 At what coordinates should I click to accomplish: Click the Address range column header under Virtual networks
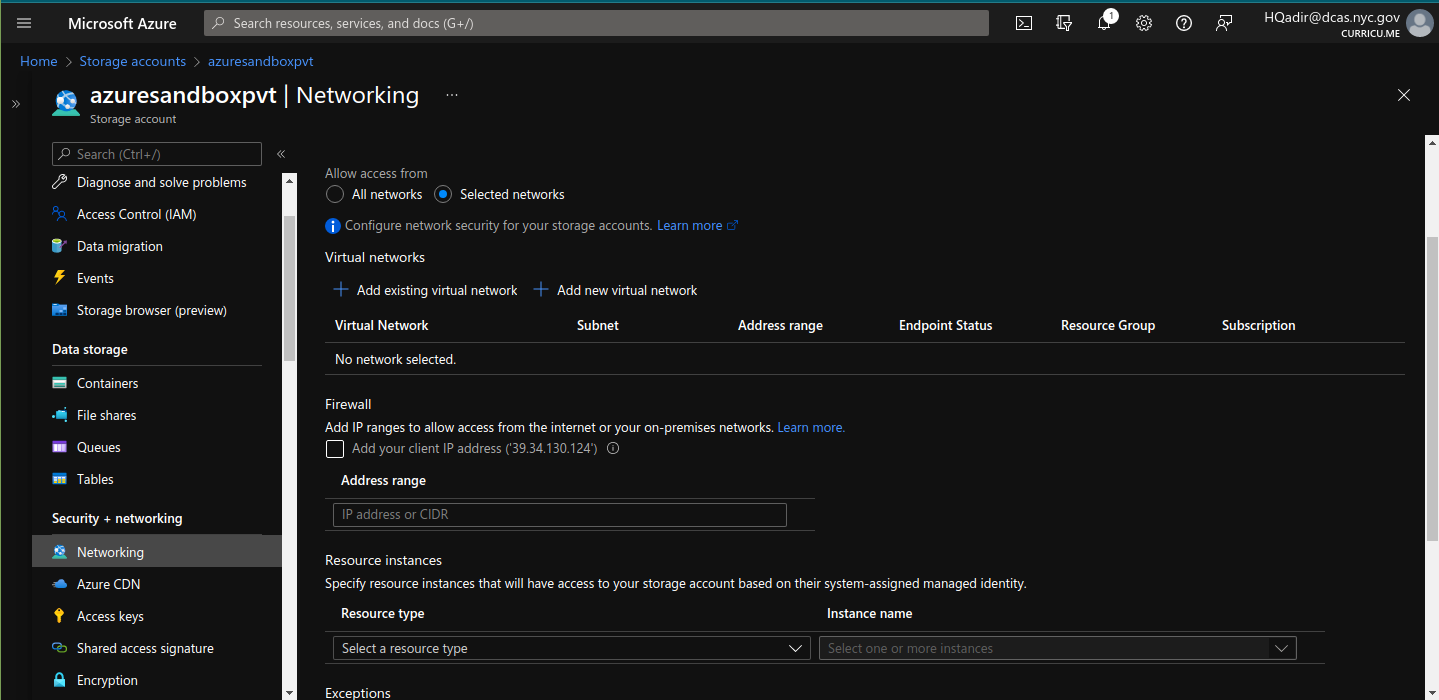780,325
